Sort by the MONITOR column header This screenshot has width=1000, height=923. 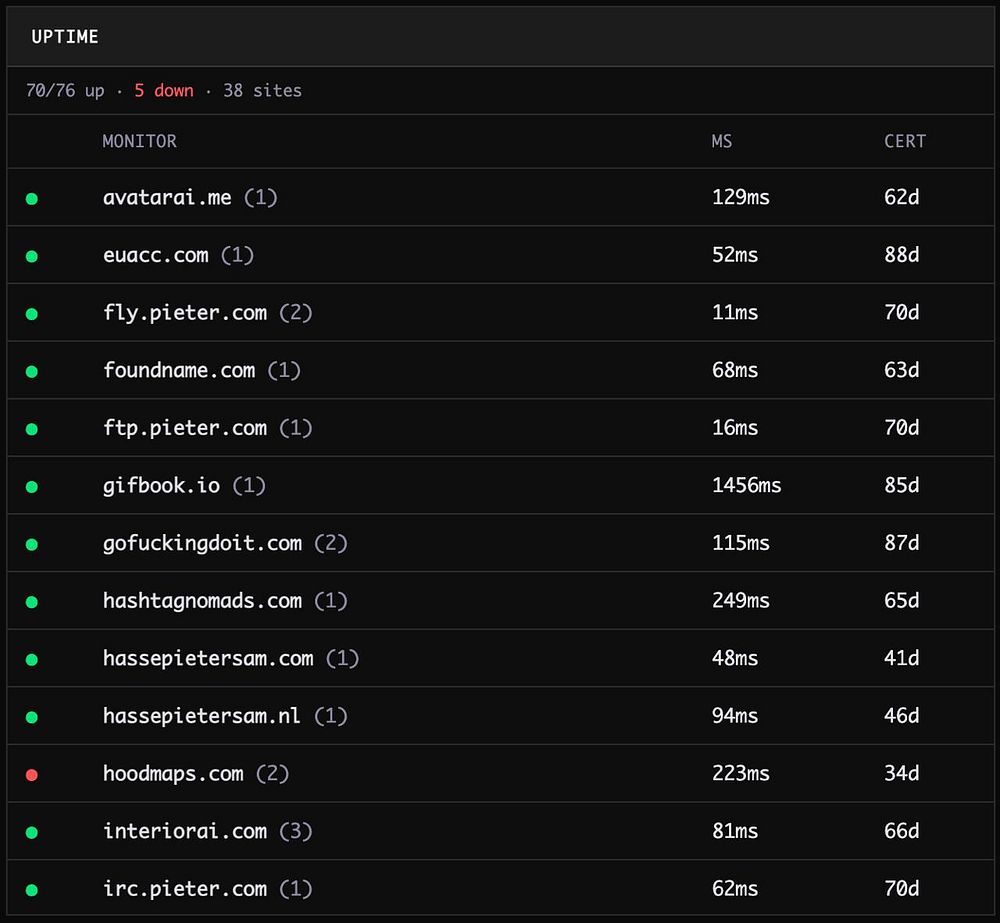139,141
